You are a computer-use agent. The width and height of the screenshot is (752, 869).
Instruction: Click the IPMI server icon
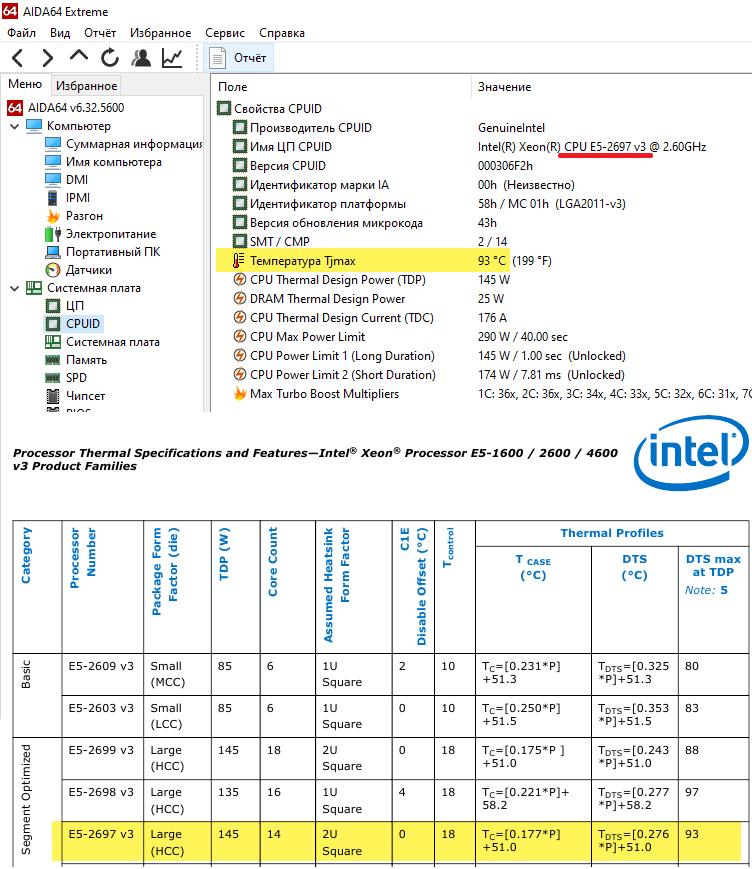point(53,197)
